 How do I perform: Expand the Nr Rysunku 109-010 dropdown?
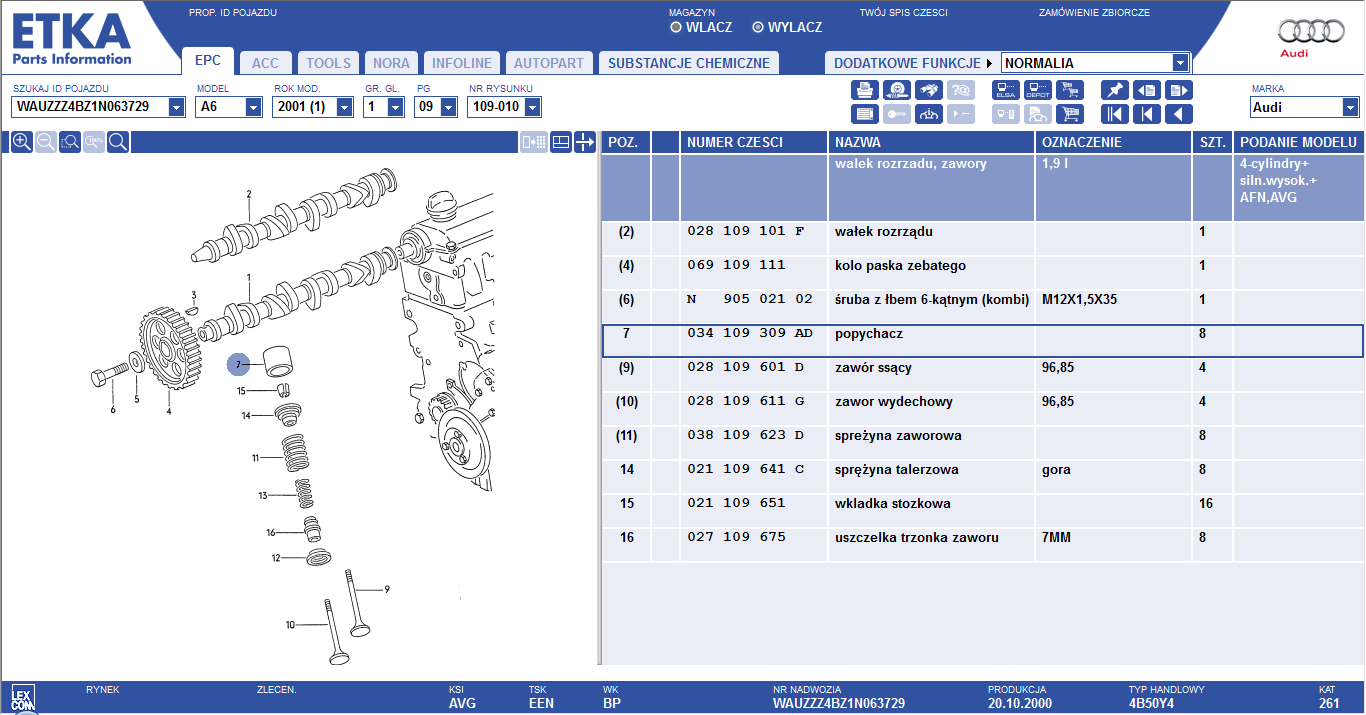(532, 107)
